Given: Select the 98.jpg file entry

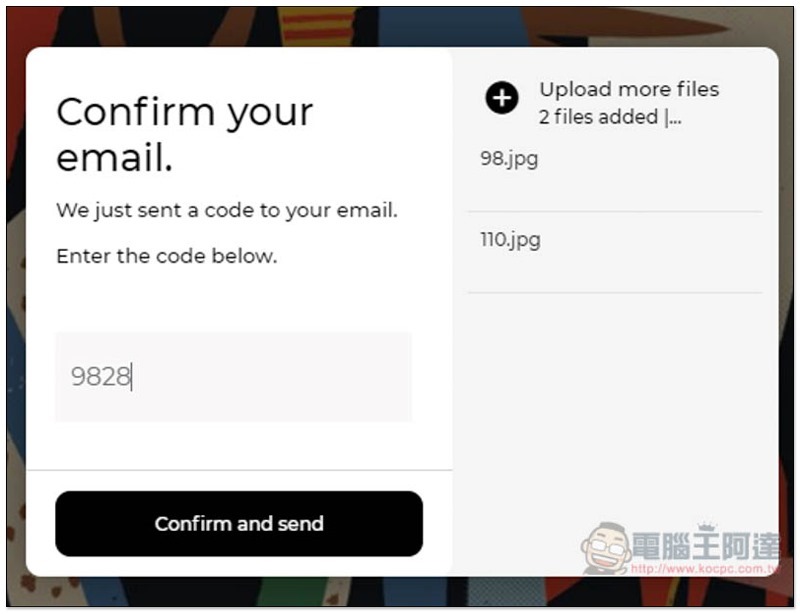Looking at the screenshot, I should pos(615,171).
